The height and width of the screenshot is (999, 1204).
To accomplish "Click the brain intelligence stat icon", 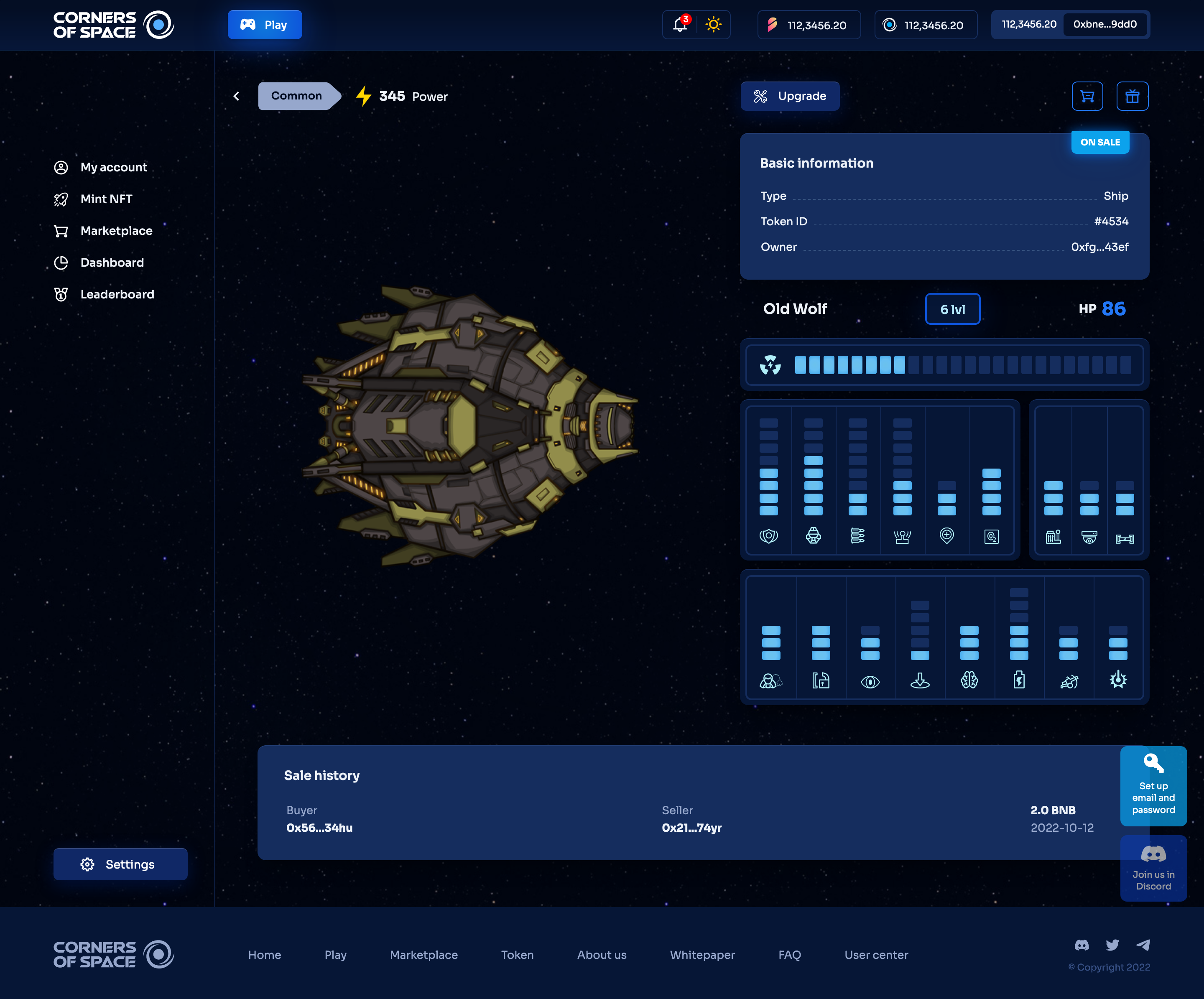I will pos(969,680).
